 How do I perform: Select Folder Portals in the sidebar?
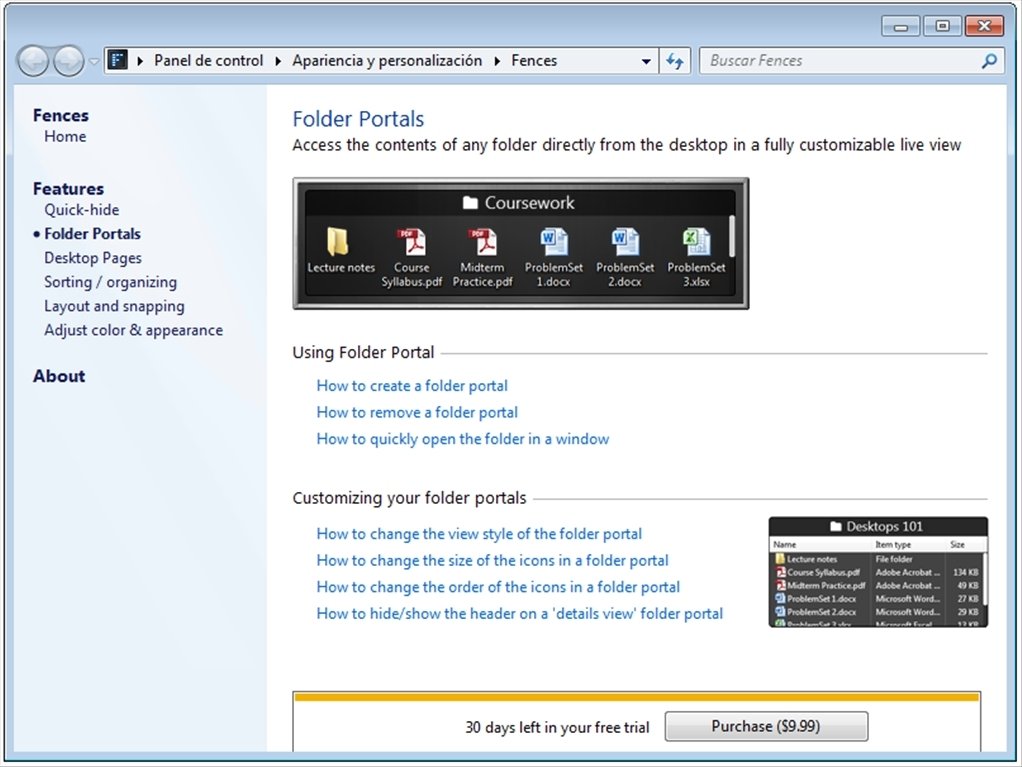[93, 233]
